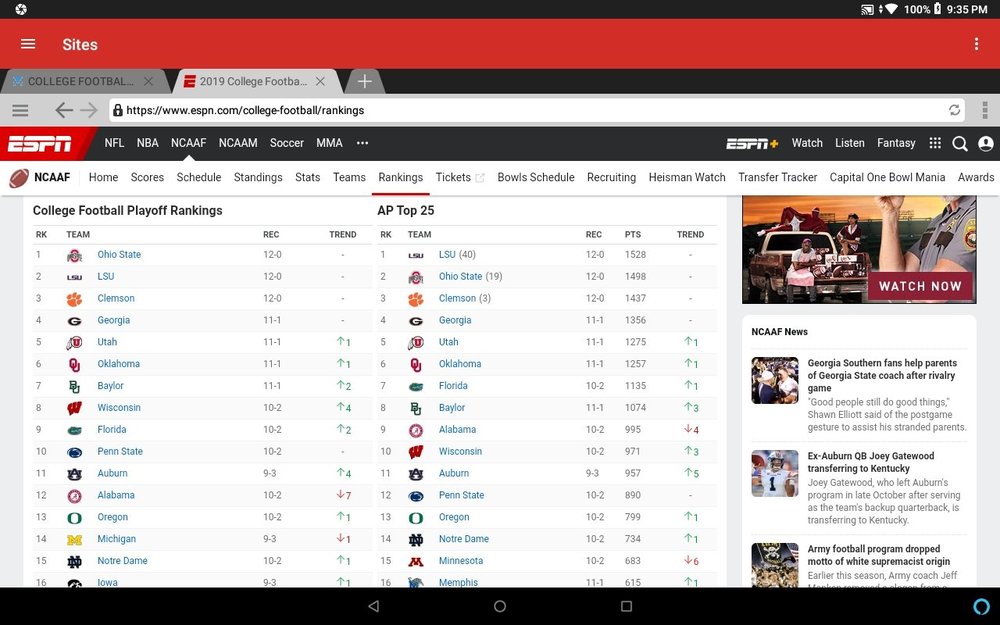Close the 2019 College Football tab
The image size is (1000, 625).
click(320, 82)
